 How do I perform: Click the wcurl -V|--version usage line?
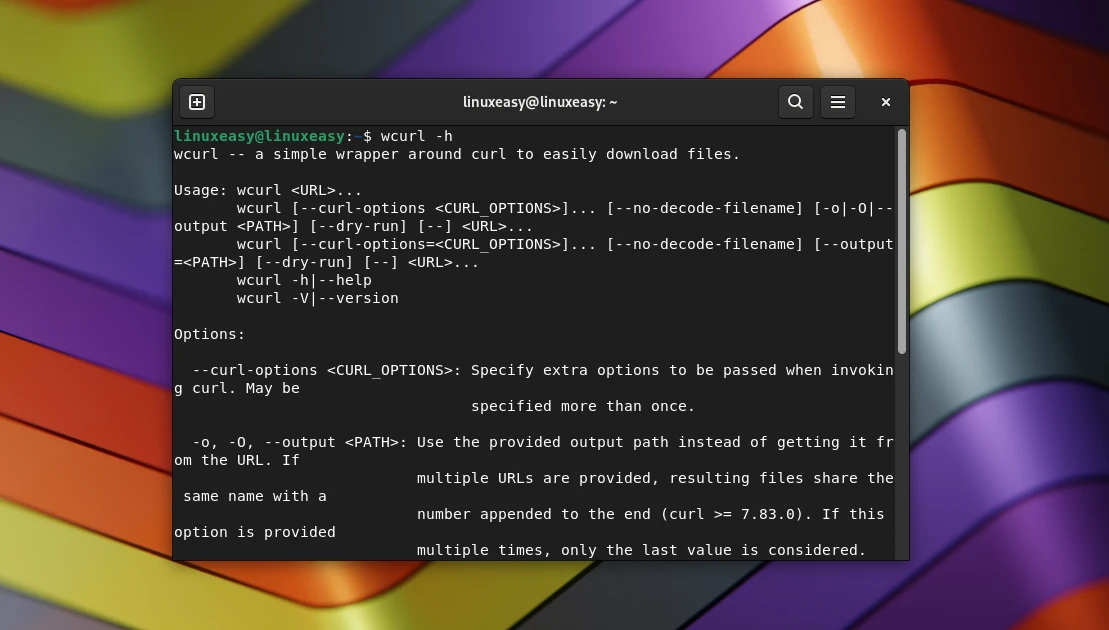point(317,298)
